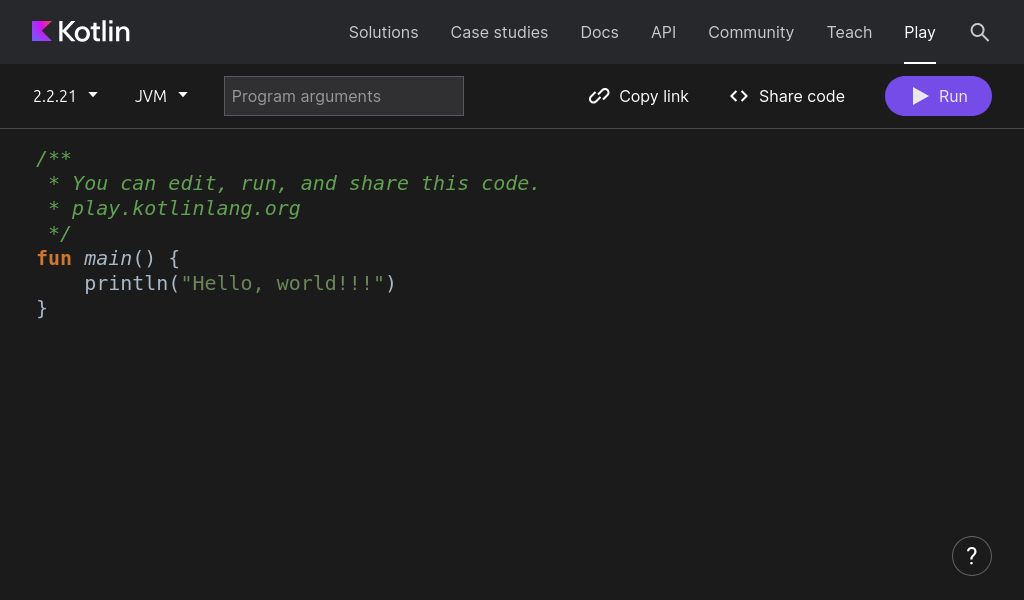Click the code brackets icon beside Share code
Image resolution: width=1024 pixels, height=600 pixels.
[739, 96]
